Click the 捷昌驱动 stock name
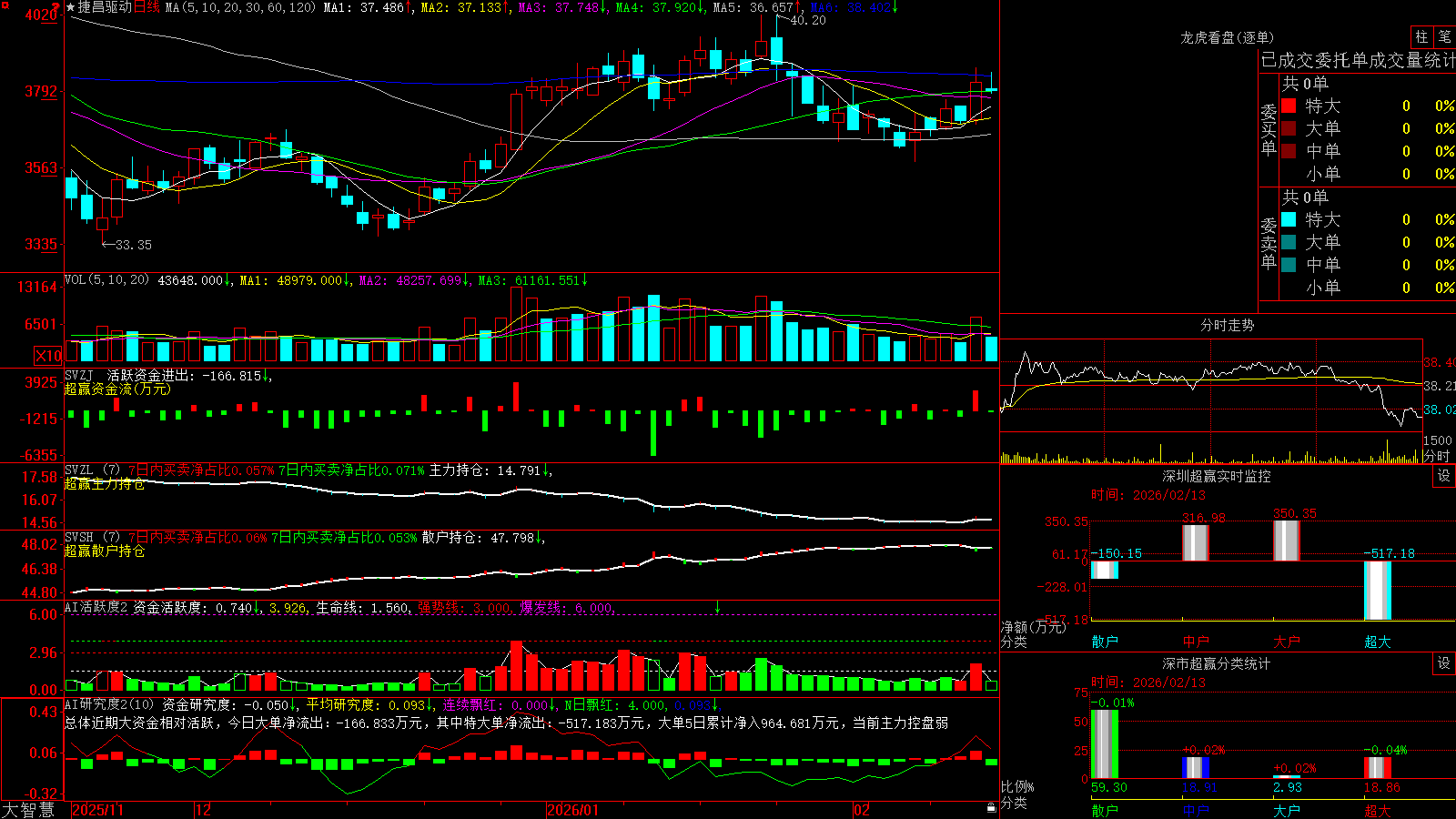Screen dimensions: 1456x819 pyautogui.click(x=105, y=7)
